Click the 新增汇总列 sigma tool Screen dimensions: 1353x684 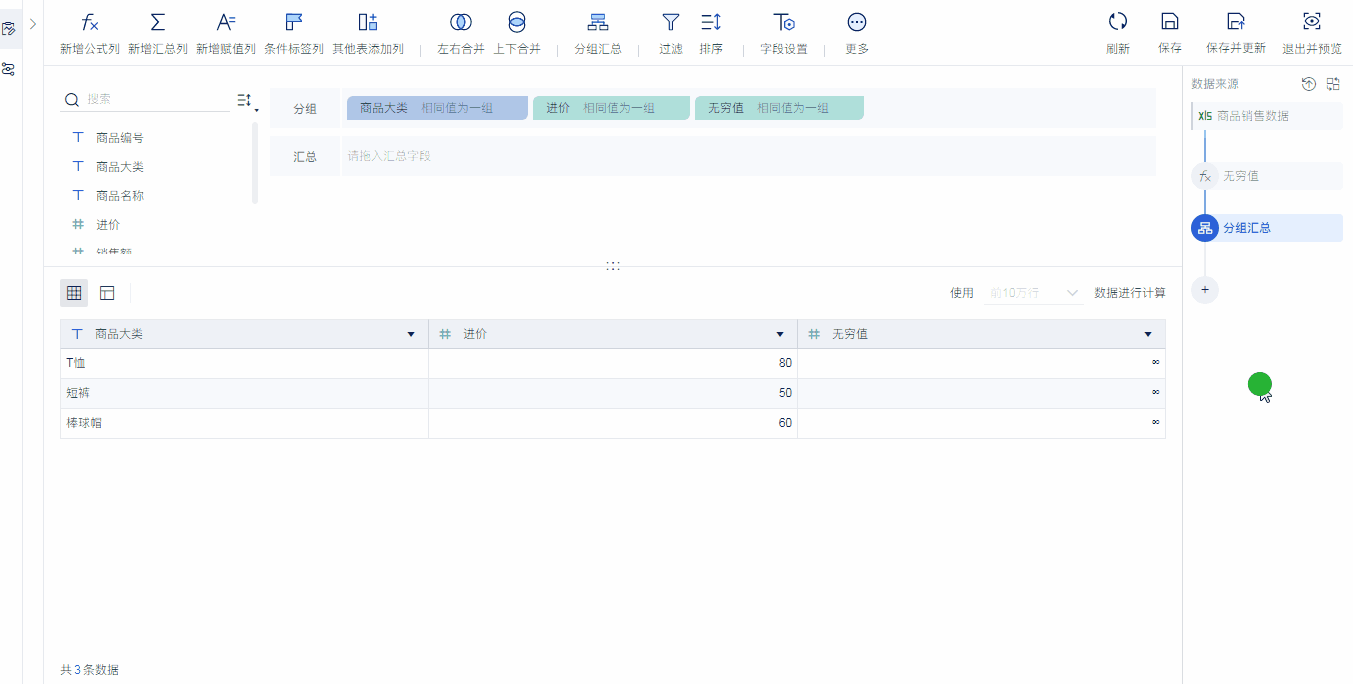157,33
